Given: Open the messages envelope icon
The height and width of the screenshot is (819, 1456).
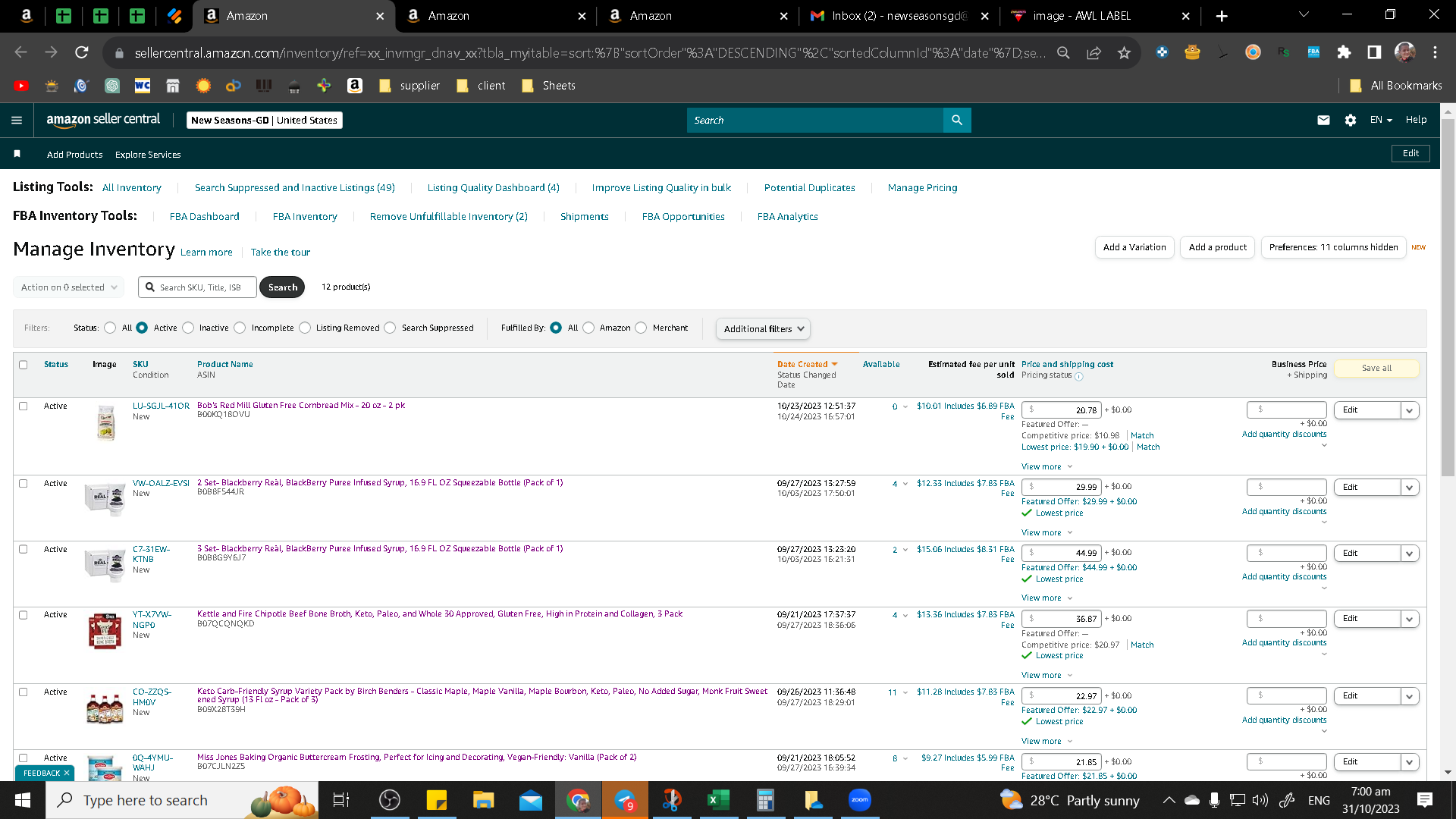Looking at the screenshot, I should point(1323,120).
